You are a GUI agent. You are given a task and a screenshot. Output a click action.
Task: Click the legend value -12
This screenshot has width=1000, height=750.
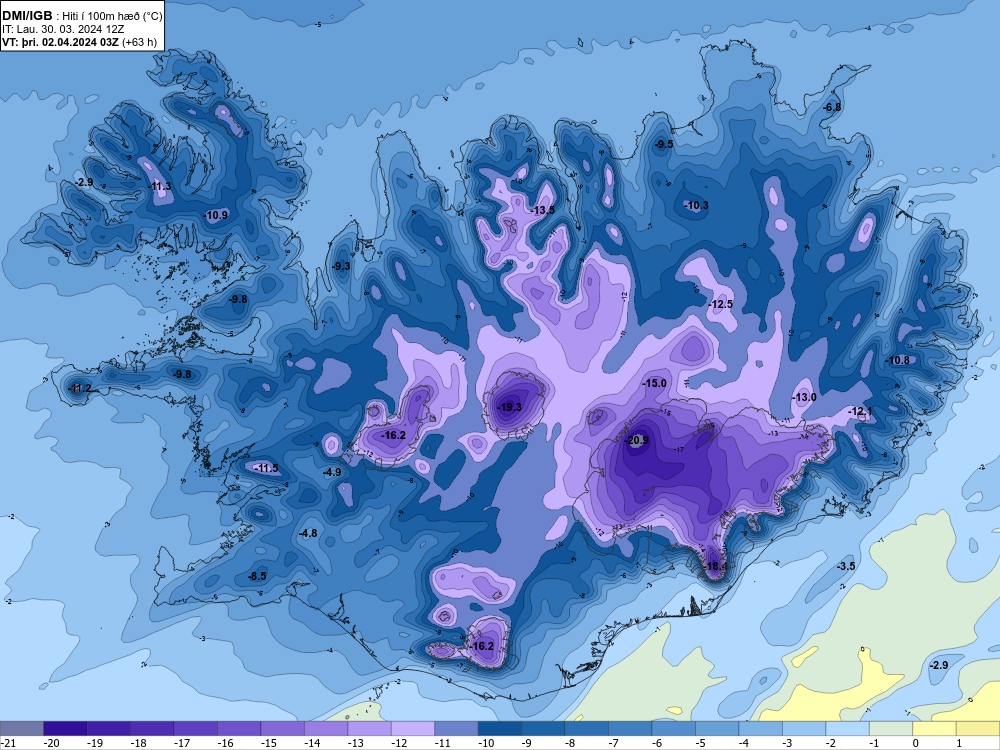(399, 743)
